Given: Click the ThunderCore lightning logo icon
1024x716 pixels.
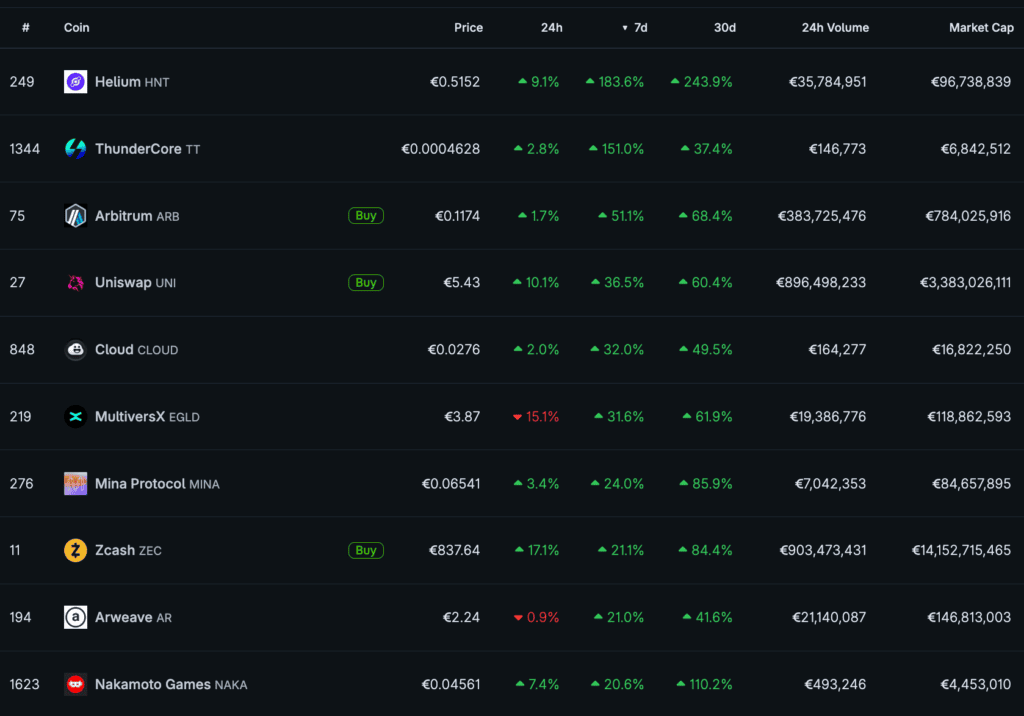Looking at the screenshot, I should [x=75, y=149].
